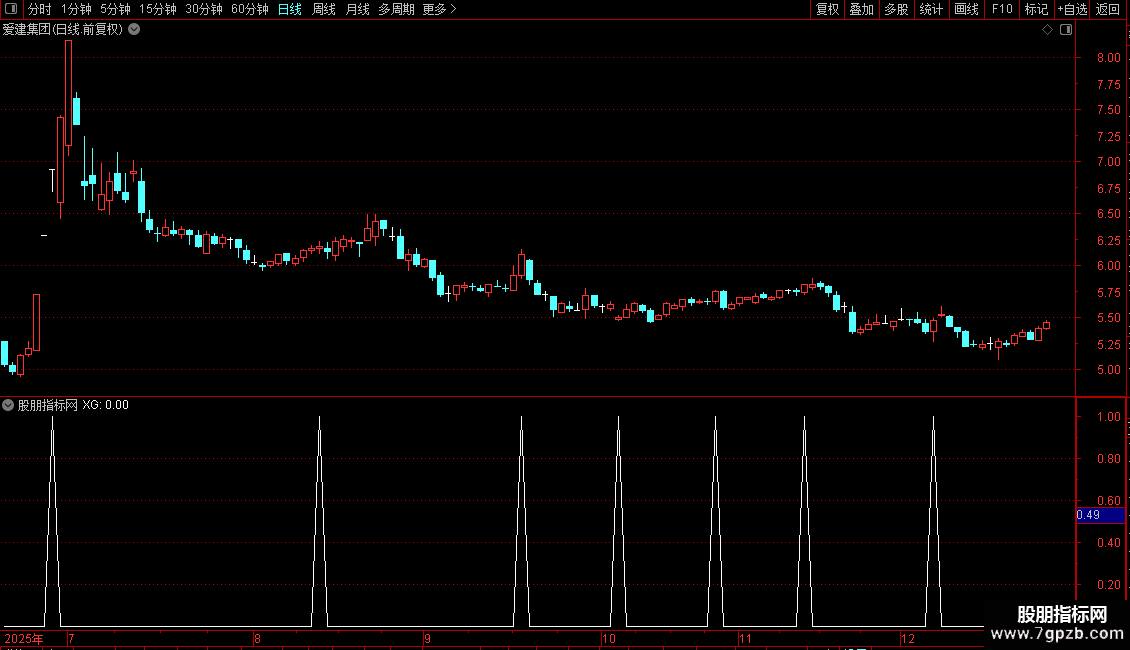
Task: Click the 复权 button
Action: click(827, 9)
